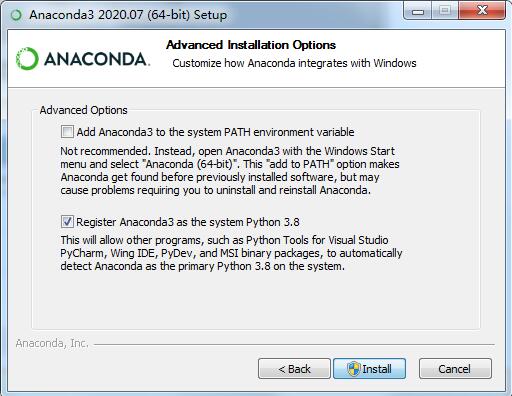Click the greyed-out maximize window button
This screenshot has height=396, width=512.
[x=445, y=11]
